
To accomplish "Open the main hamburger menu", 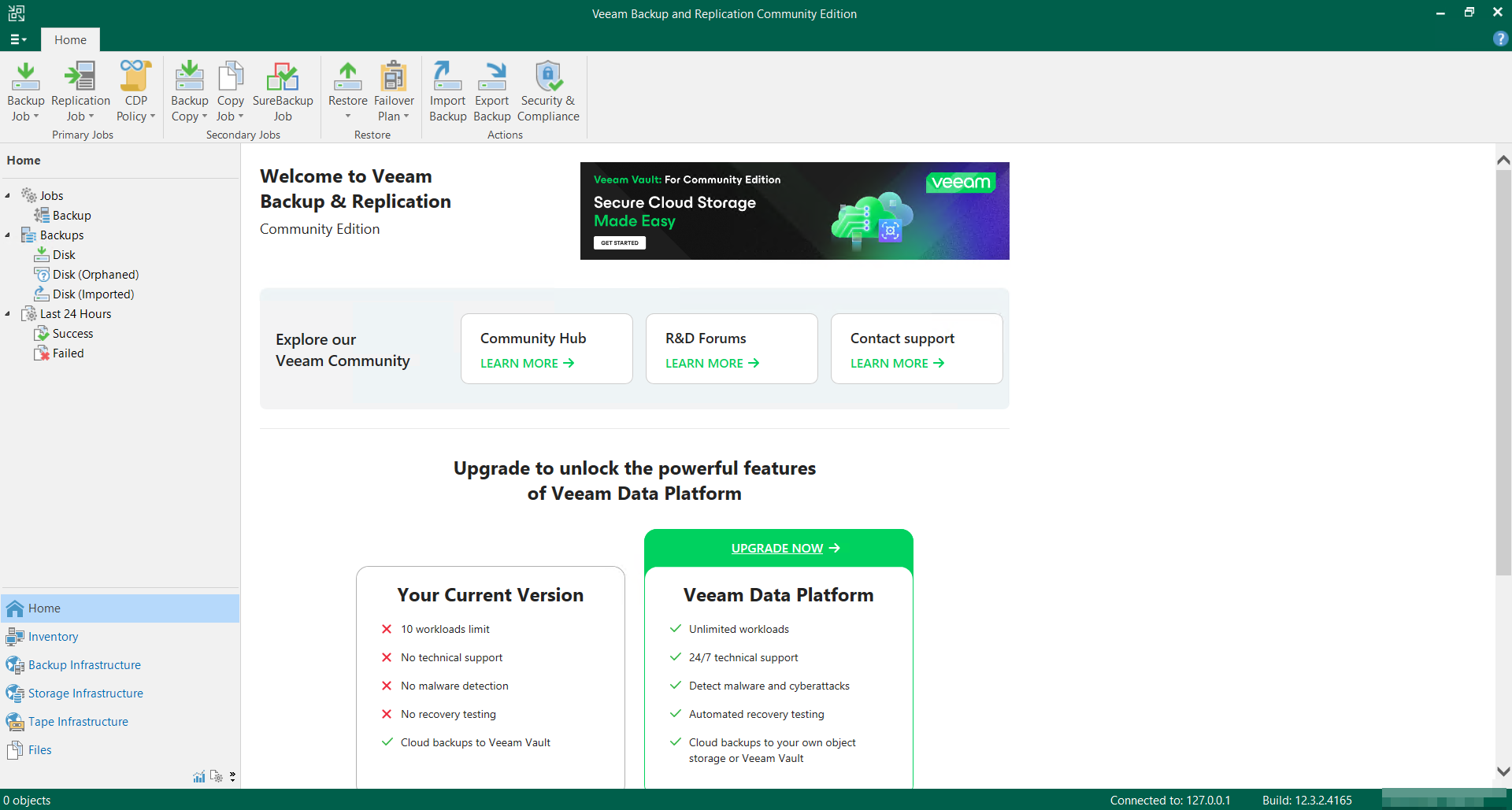I will click(x=18, y=39).
